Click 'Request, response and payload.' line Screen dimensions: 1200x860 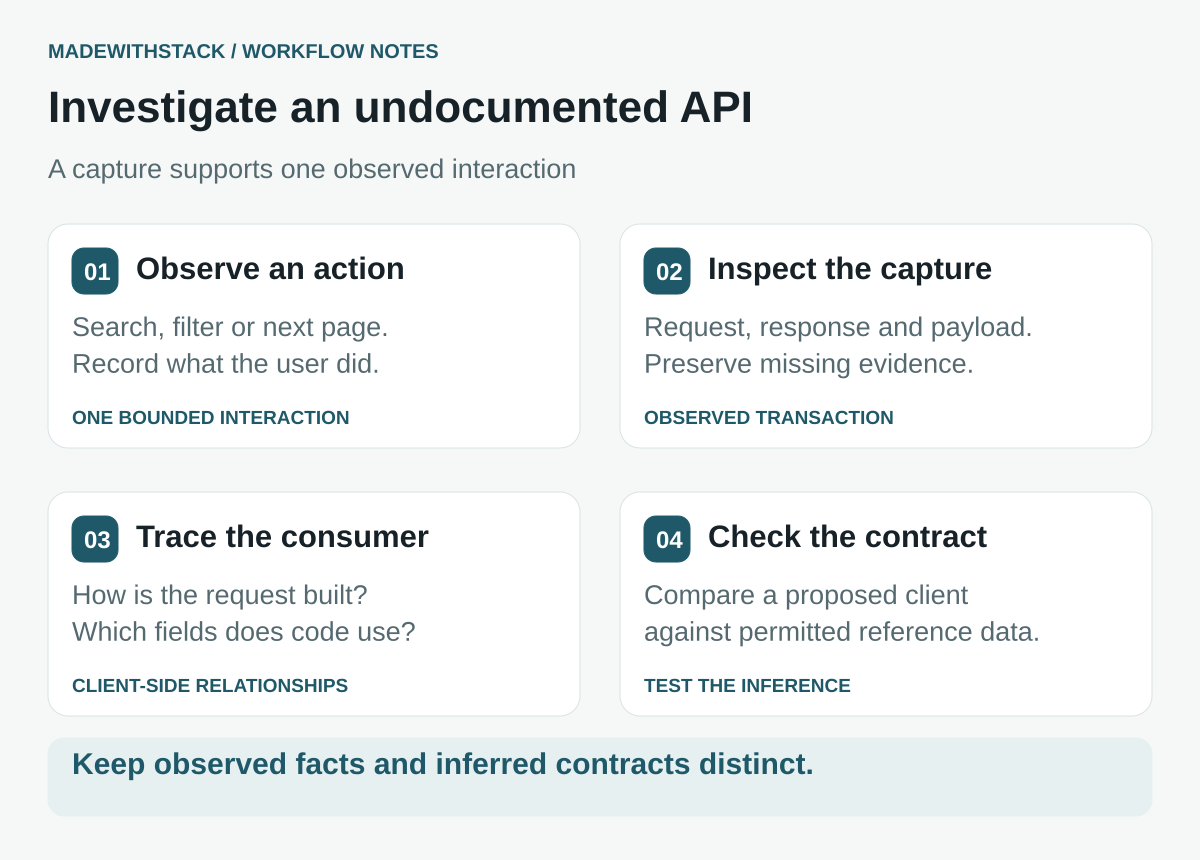point(838,327)
